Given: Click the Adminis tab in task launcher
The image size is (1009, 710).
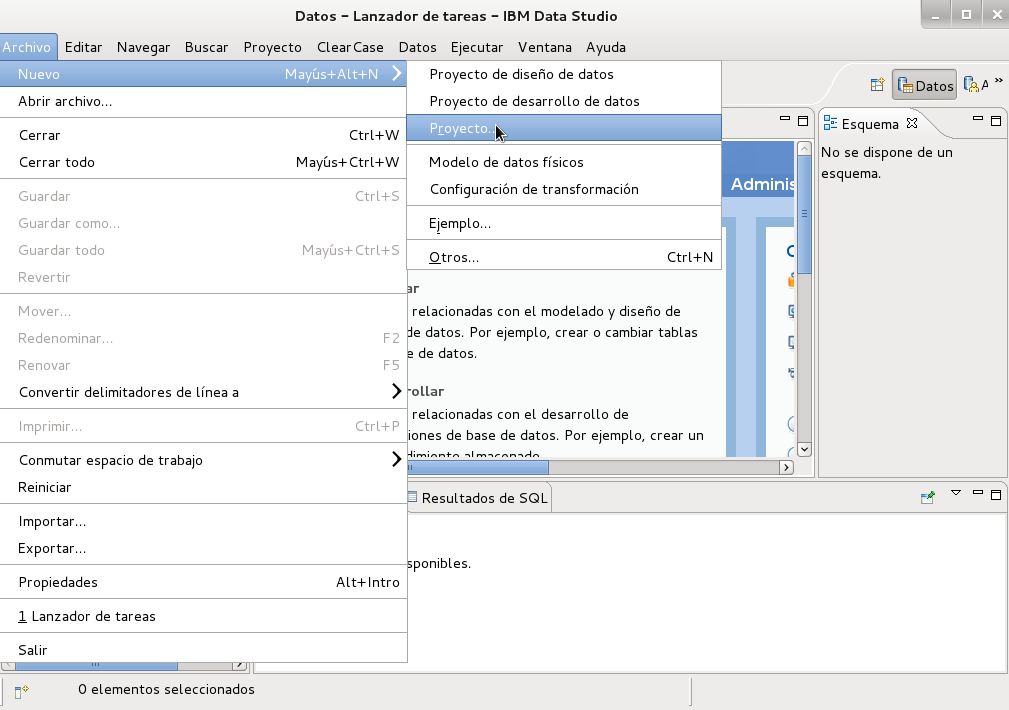Looking at the screenshot, I should pos(762,184).
